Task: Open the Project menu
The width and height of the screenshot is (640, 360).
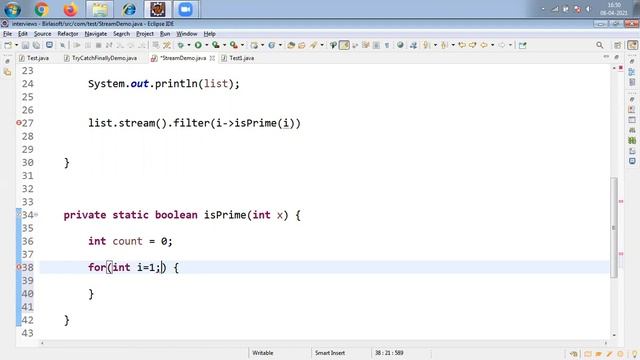Action: coord(145,34)
